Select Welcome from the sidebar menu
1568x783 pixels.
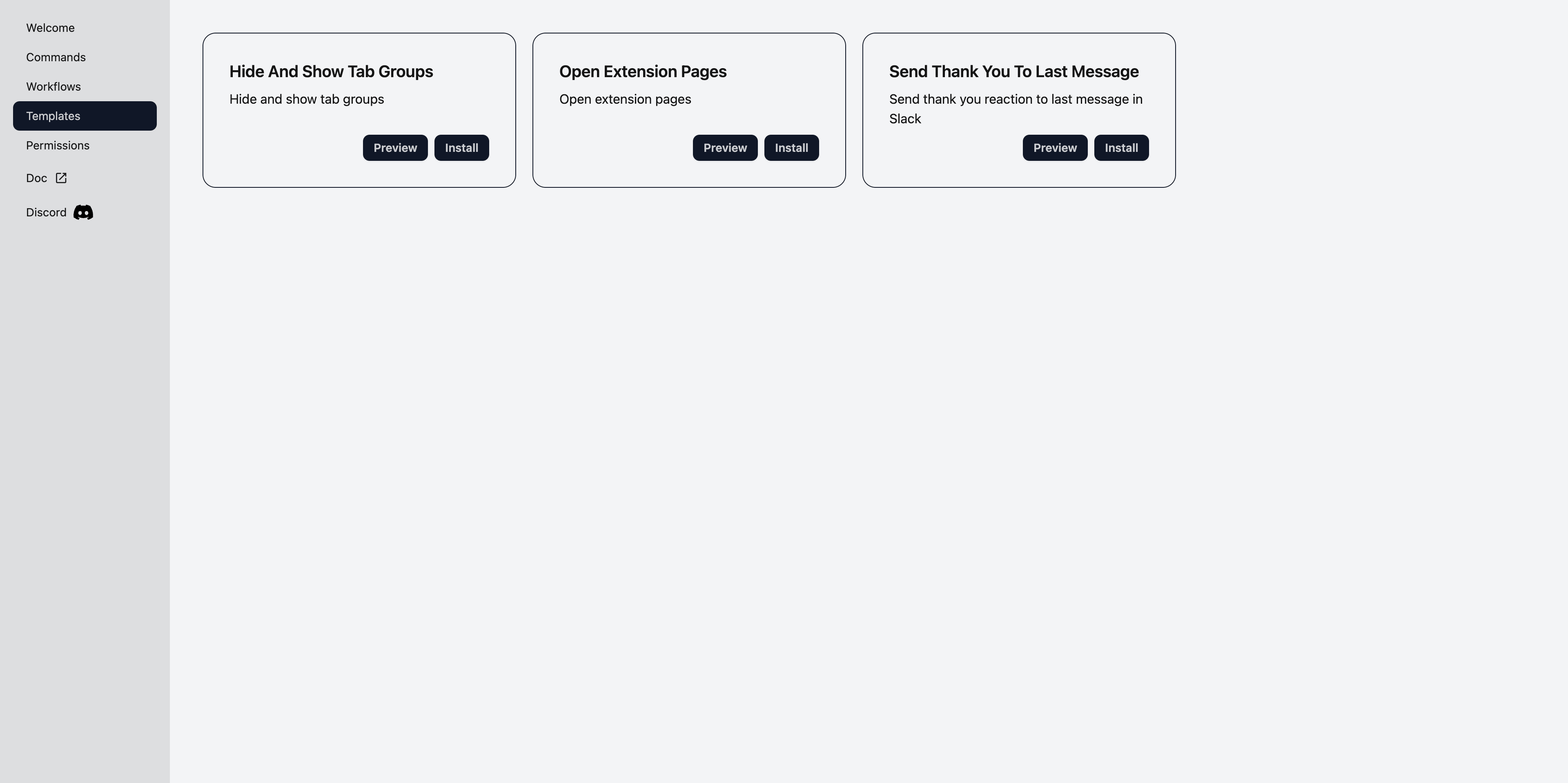click(50, 27)
